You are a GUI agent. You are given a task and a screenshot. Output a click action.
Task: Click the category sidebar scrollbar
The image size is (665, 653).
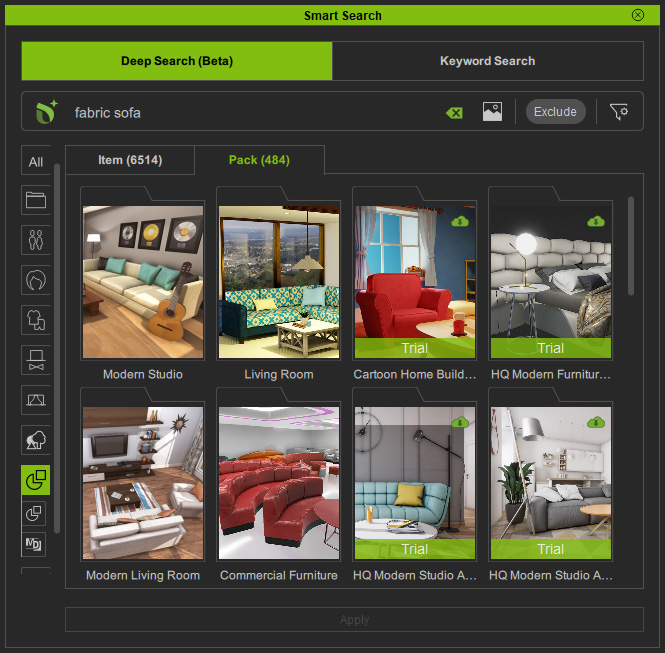click(57, 349)
